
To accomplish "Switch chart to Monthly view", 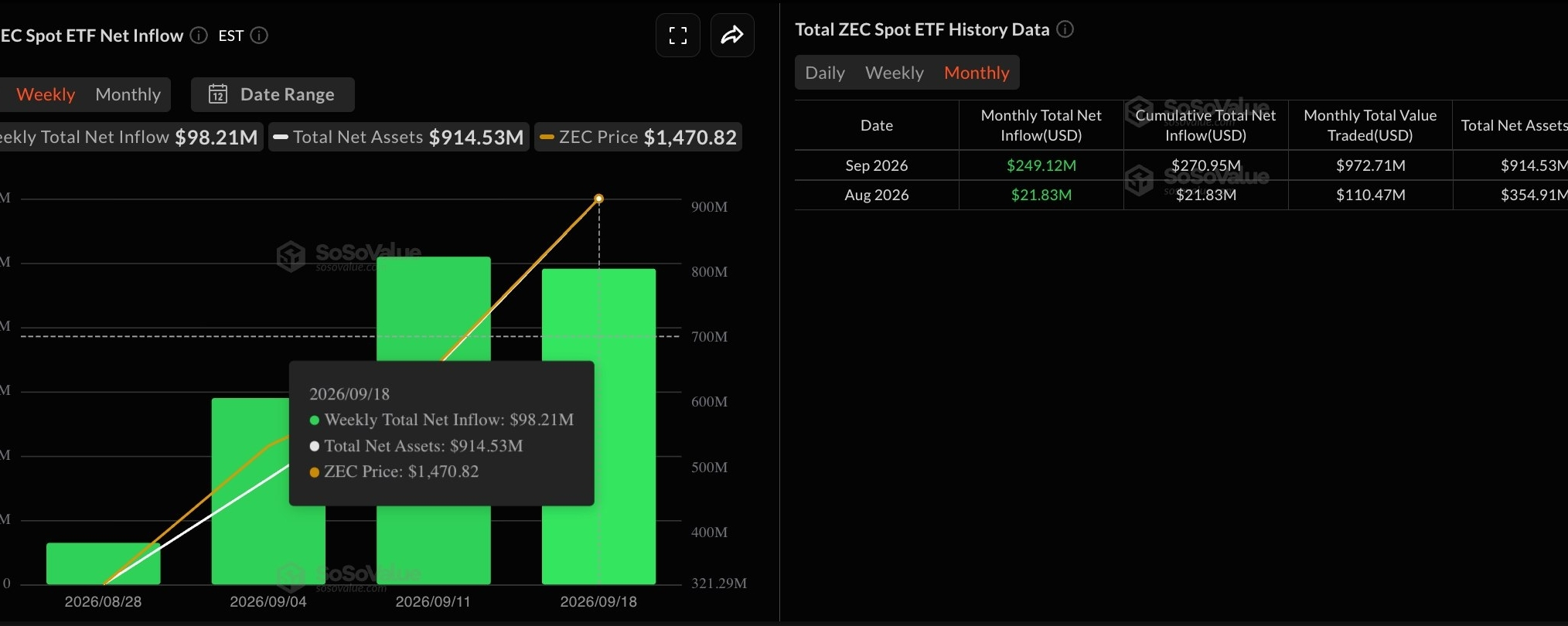I will click(x=128, y=94).
